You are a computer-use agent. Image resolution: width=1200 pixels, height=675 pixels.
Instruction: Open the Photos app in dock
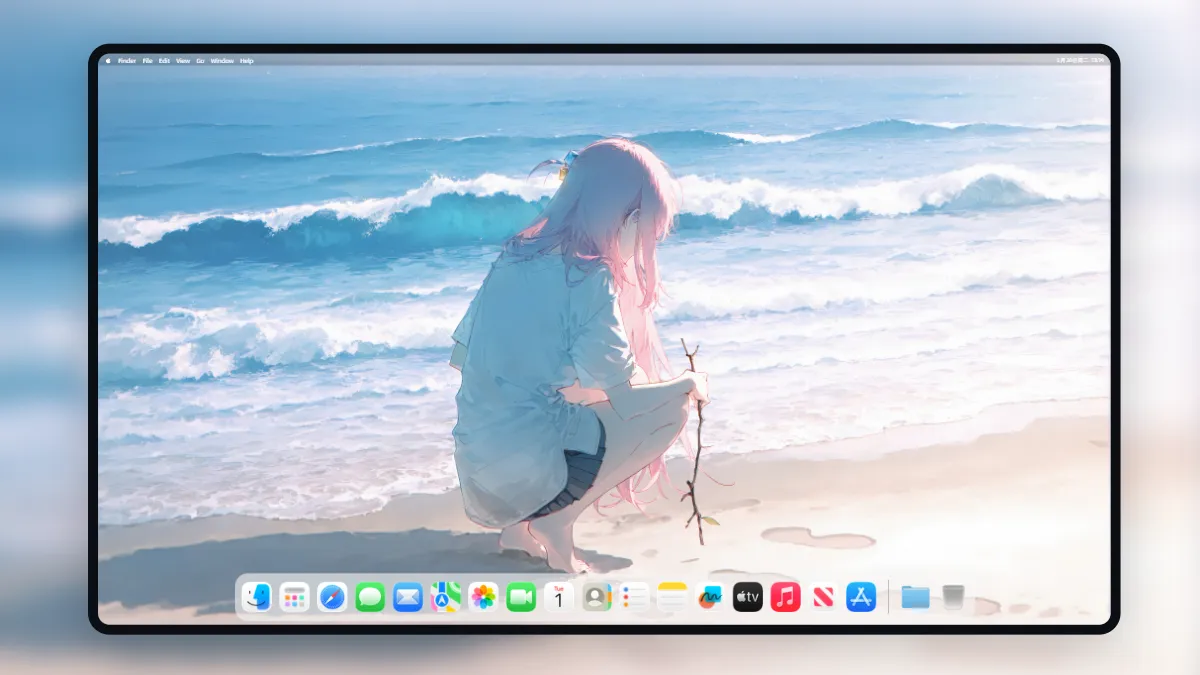tap(484, 597)
